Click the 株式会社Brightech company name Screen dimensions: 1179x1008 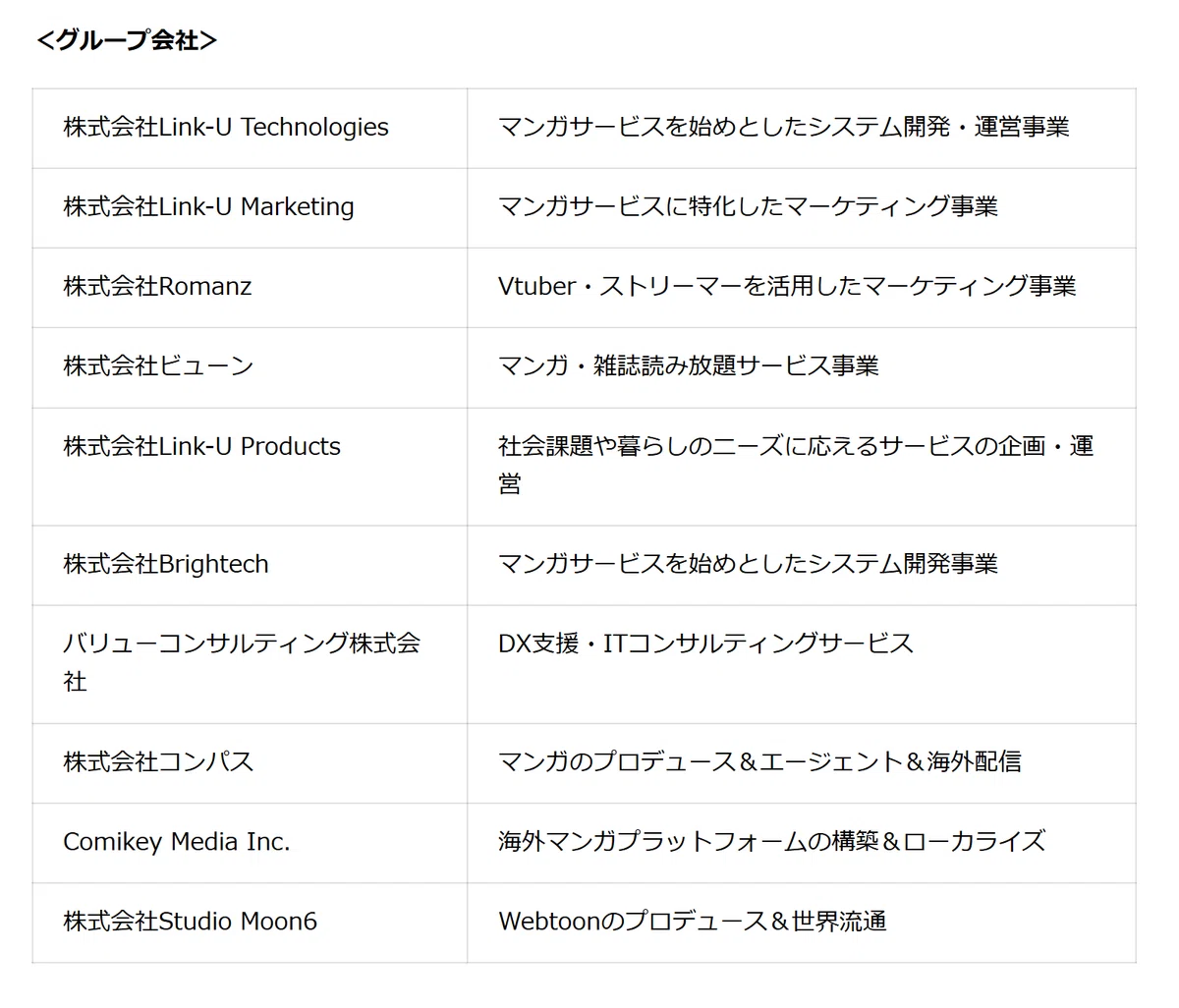click(166, 564)
